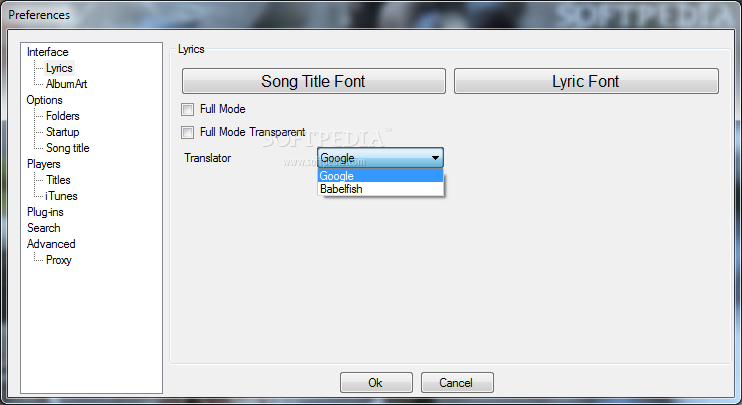Select the Options tree node
Screen dimensions: 742x405
pyautogui.click(x=44, y=100)
